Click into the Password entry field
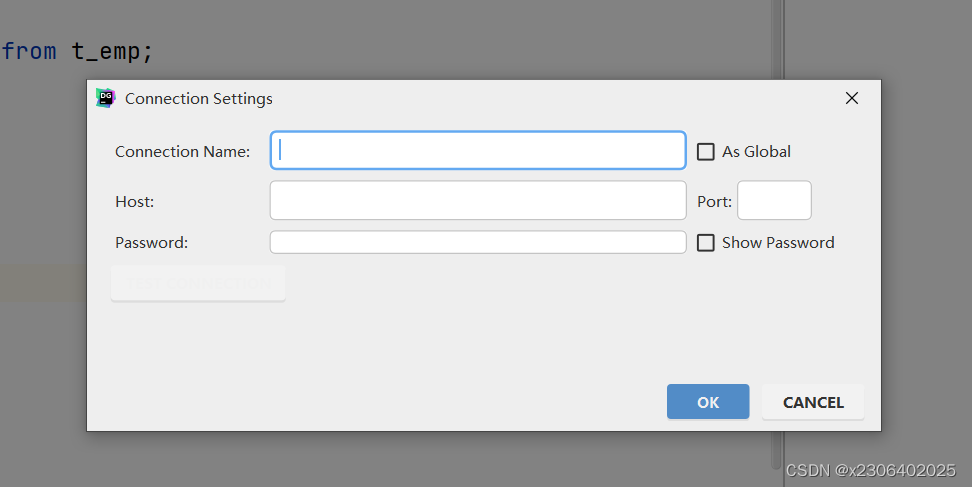972x487 pixels. pyautogui.click(x=478, y=243)
